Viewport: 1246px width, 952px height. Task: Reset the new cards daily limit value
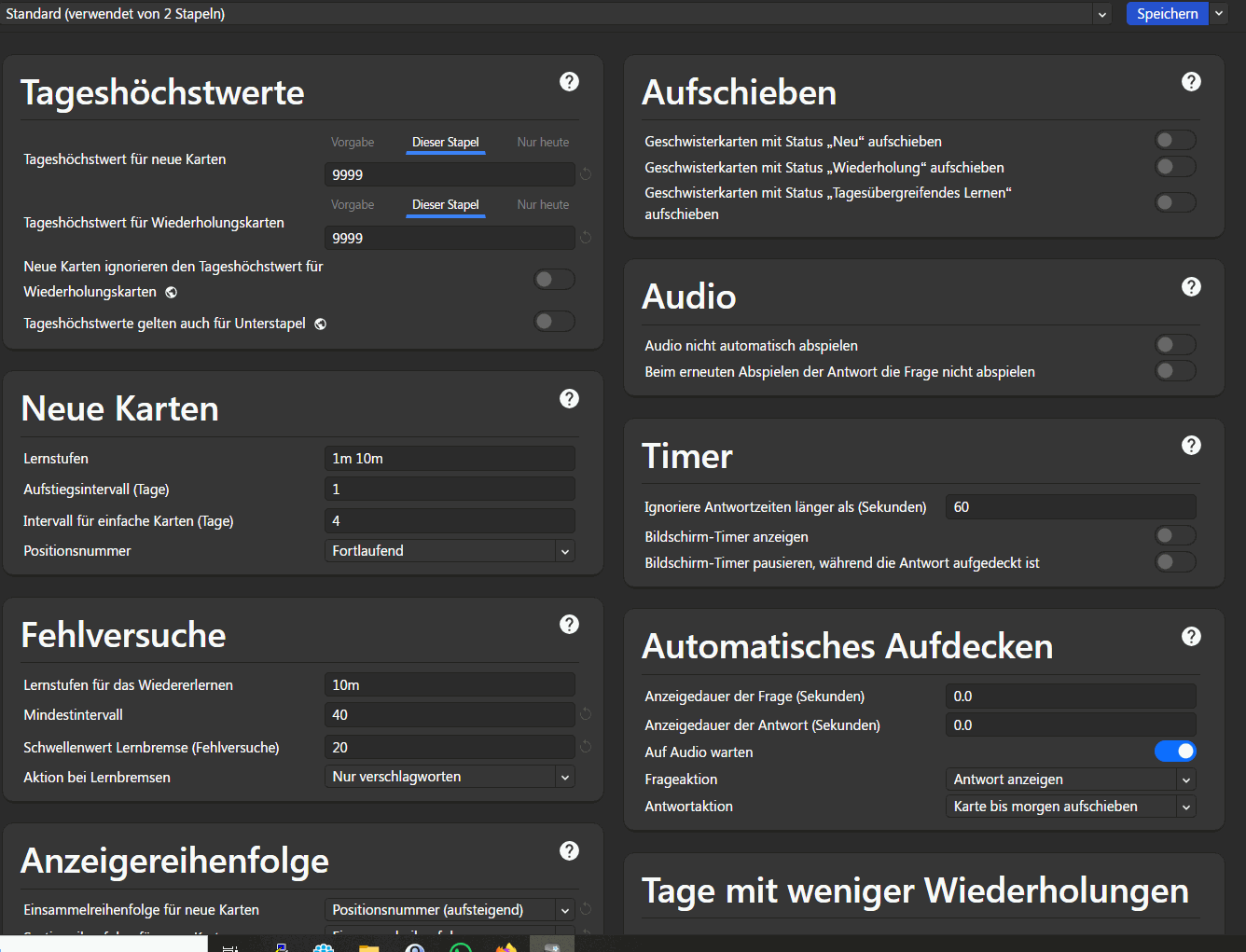586,174
